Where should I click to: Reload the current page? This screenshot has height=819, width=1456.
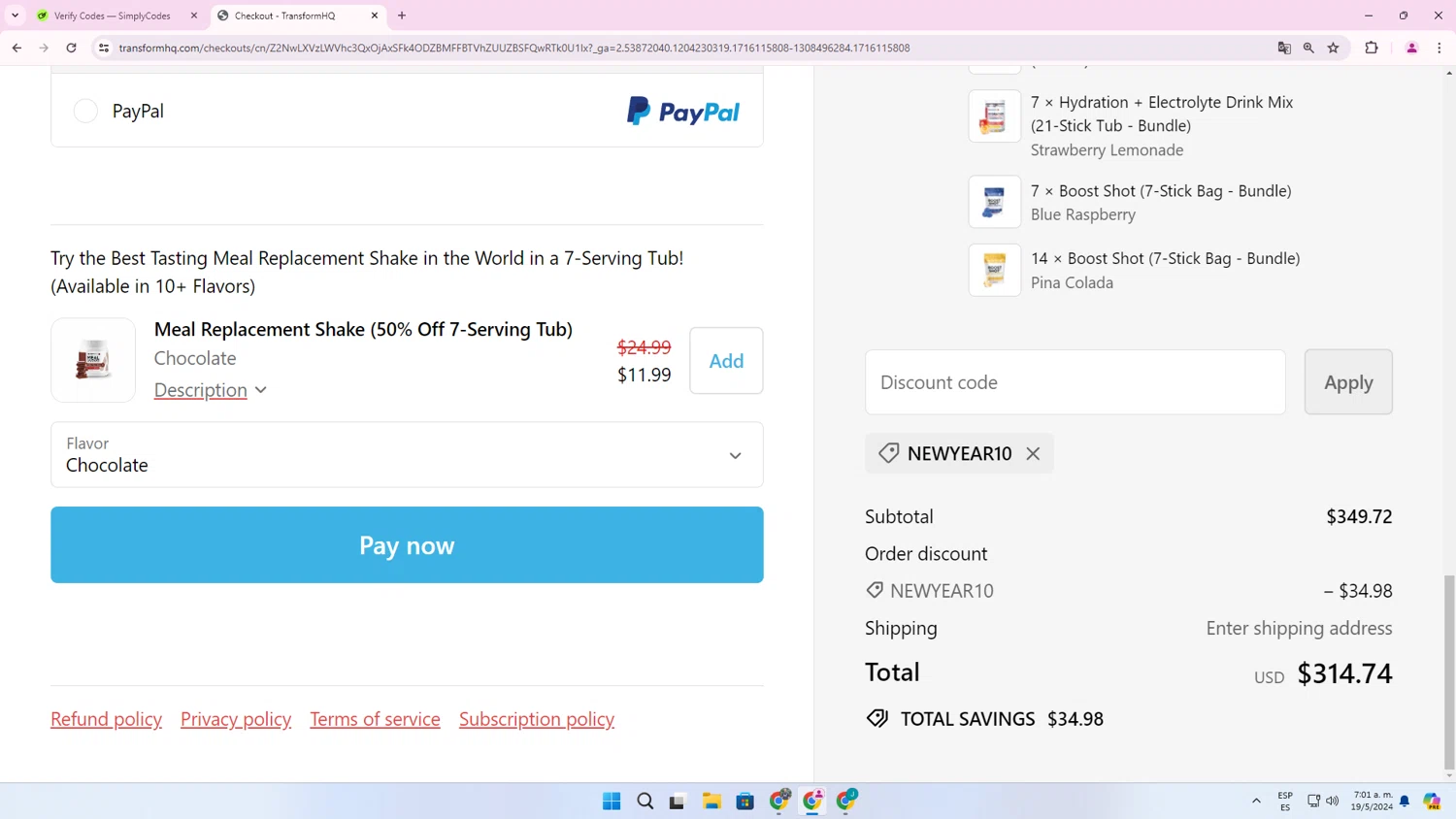click(71, 48)
